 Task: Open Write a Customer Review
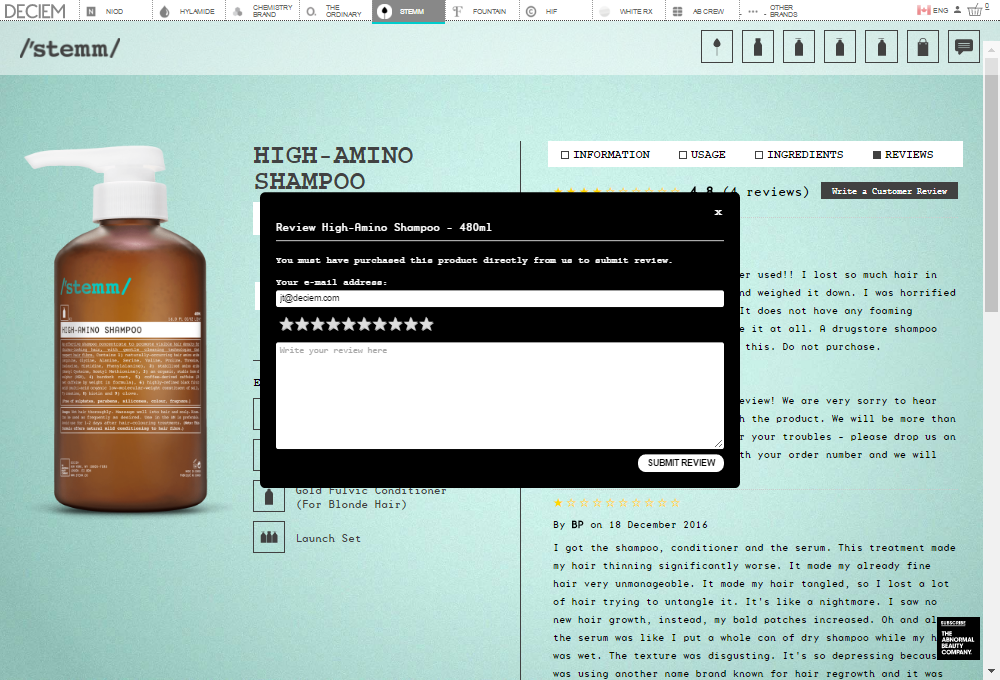pyautogui.click(x=889, y=191)
